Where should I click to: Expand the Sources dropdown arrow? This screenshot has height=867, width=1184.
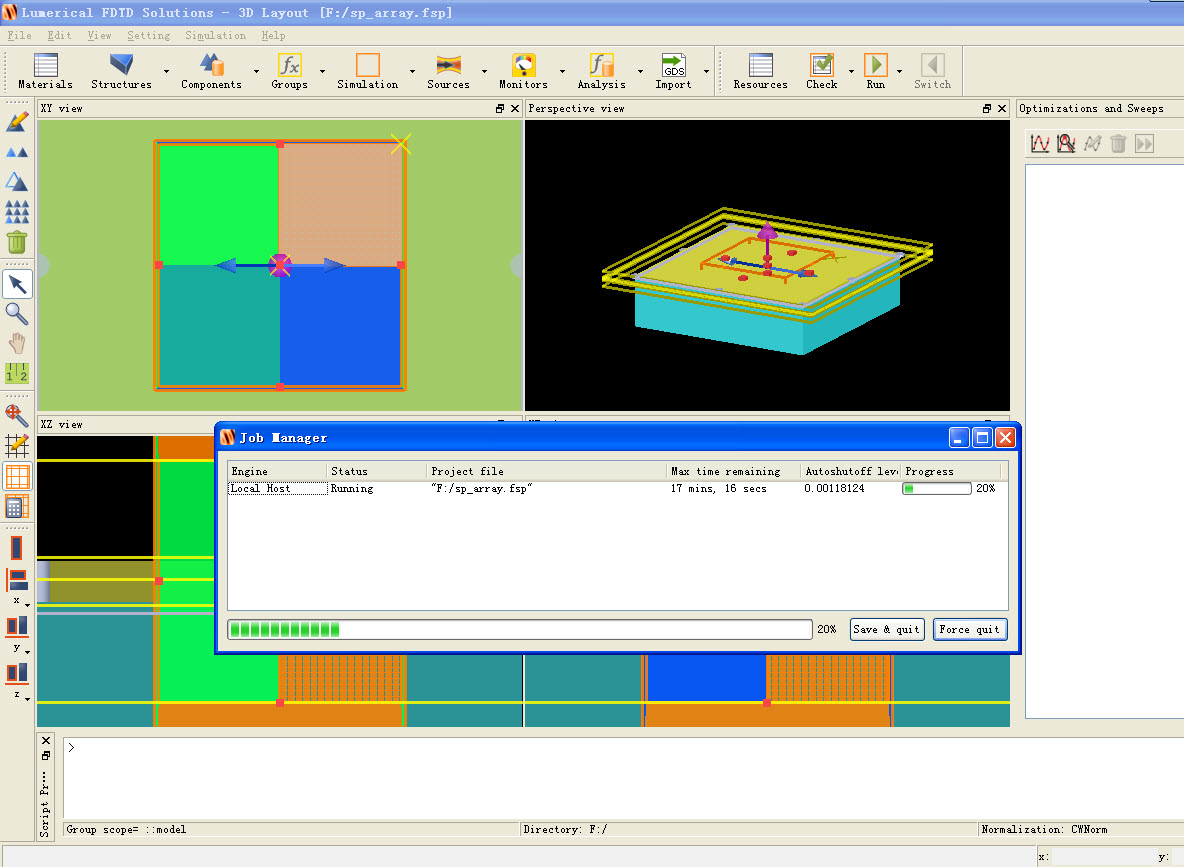484,72
